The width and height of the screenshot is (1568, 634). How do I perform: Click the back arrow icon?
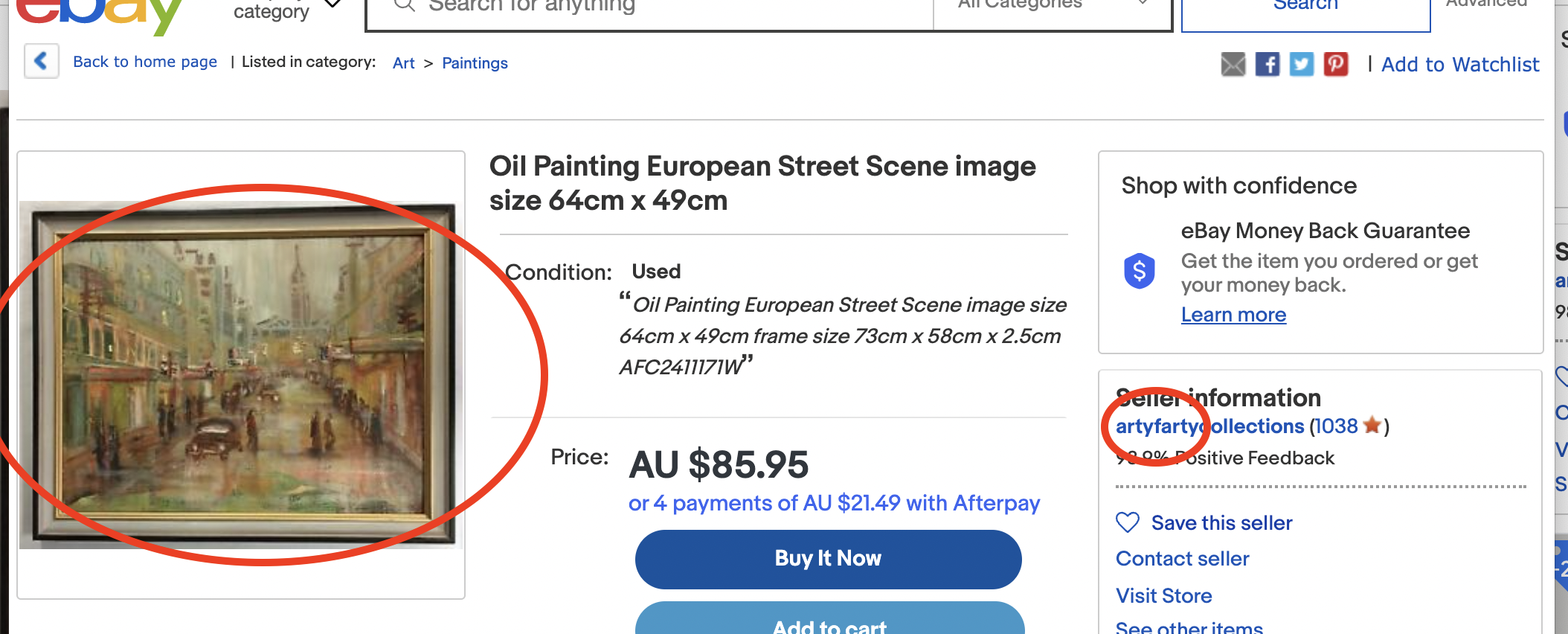42,61
